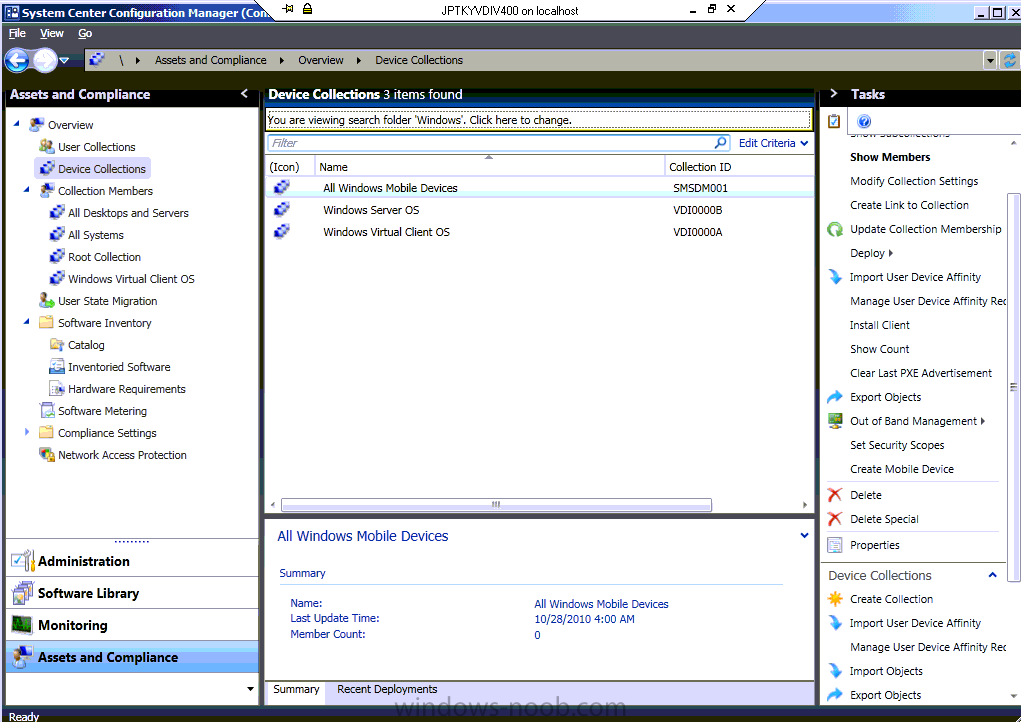Click the Software Metering icon

click(47, 411)
